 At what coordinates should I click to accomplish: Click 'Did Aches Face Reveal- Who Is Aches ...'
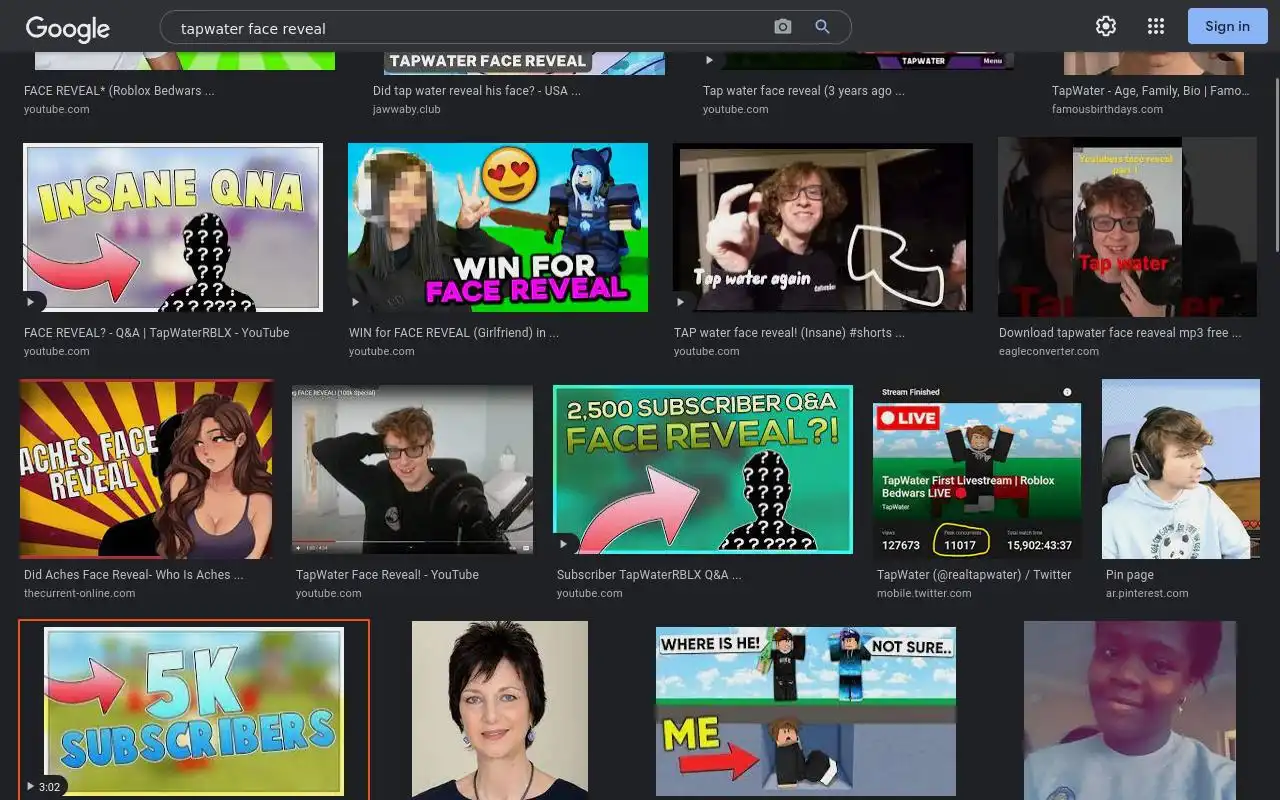[134, 575]
